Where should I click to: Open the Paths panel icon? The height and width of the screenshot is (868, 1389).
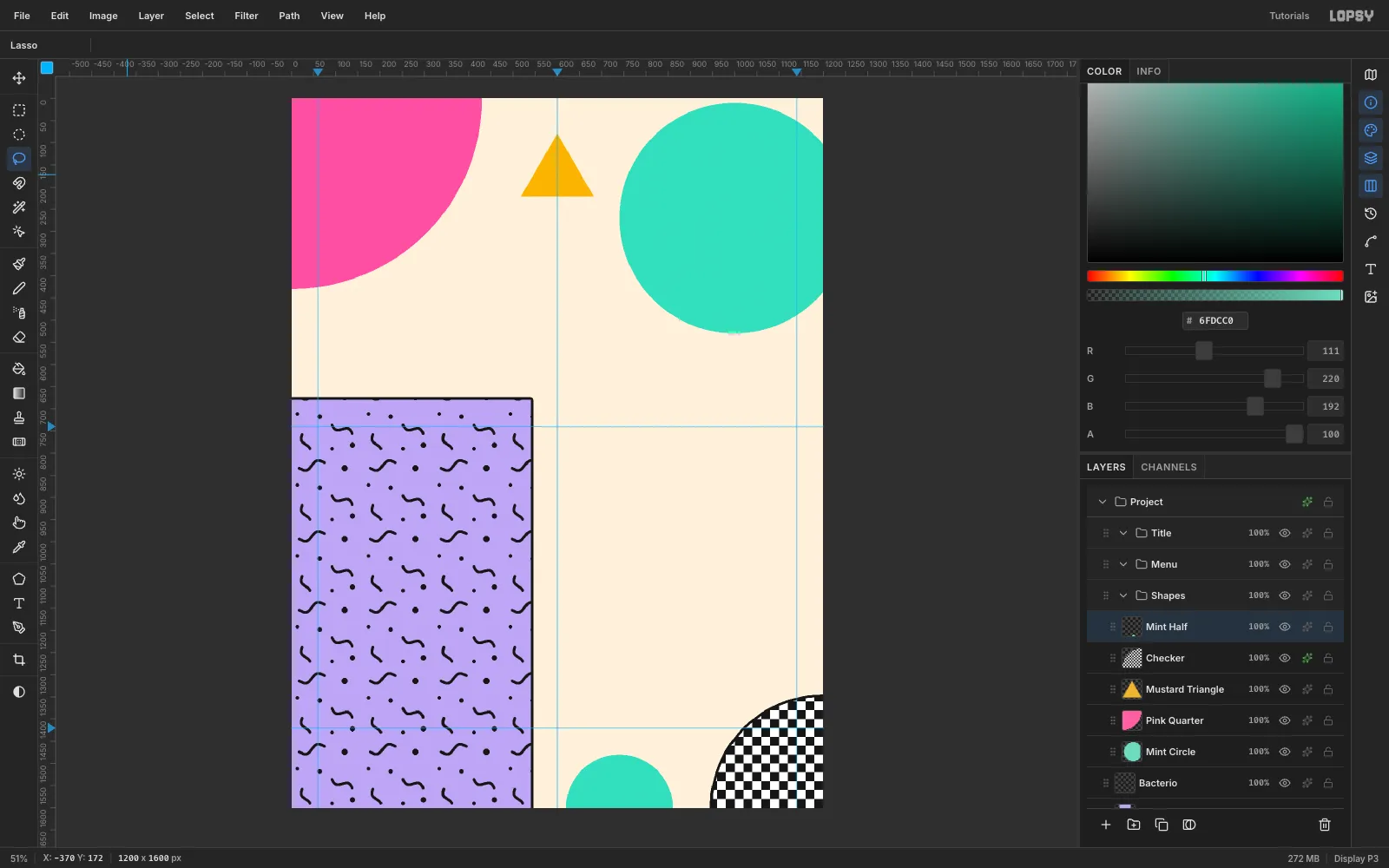click(1371, 241)
